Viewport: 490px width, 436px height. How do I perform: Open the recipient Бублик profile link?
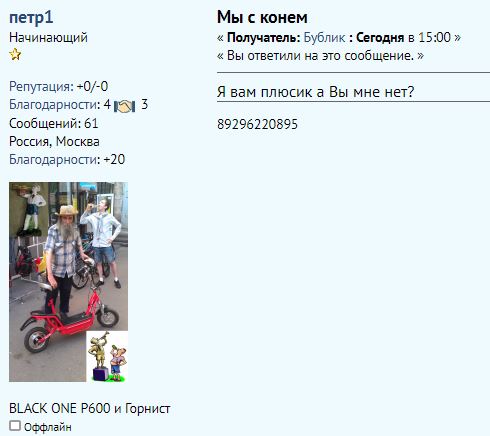[324, 37]
